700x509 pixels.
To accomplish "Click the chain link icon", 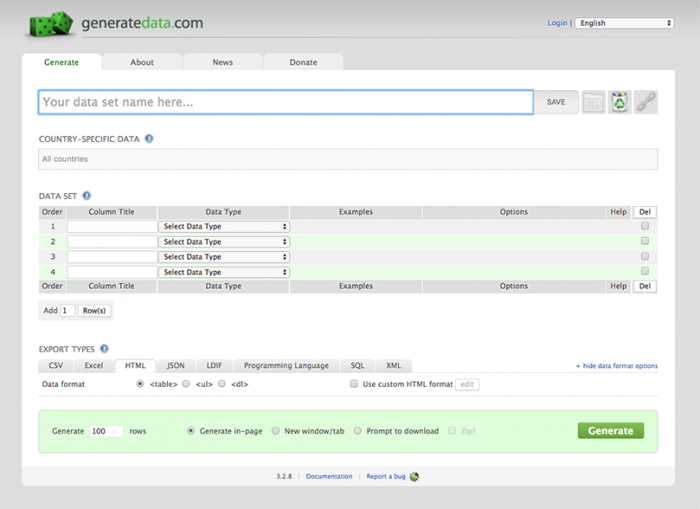I will tap(646, 102).
